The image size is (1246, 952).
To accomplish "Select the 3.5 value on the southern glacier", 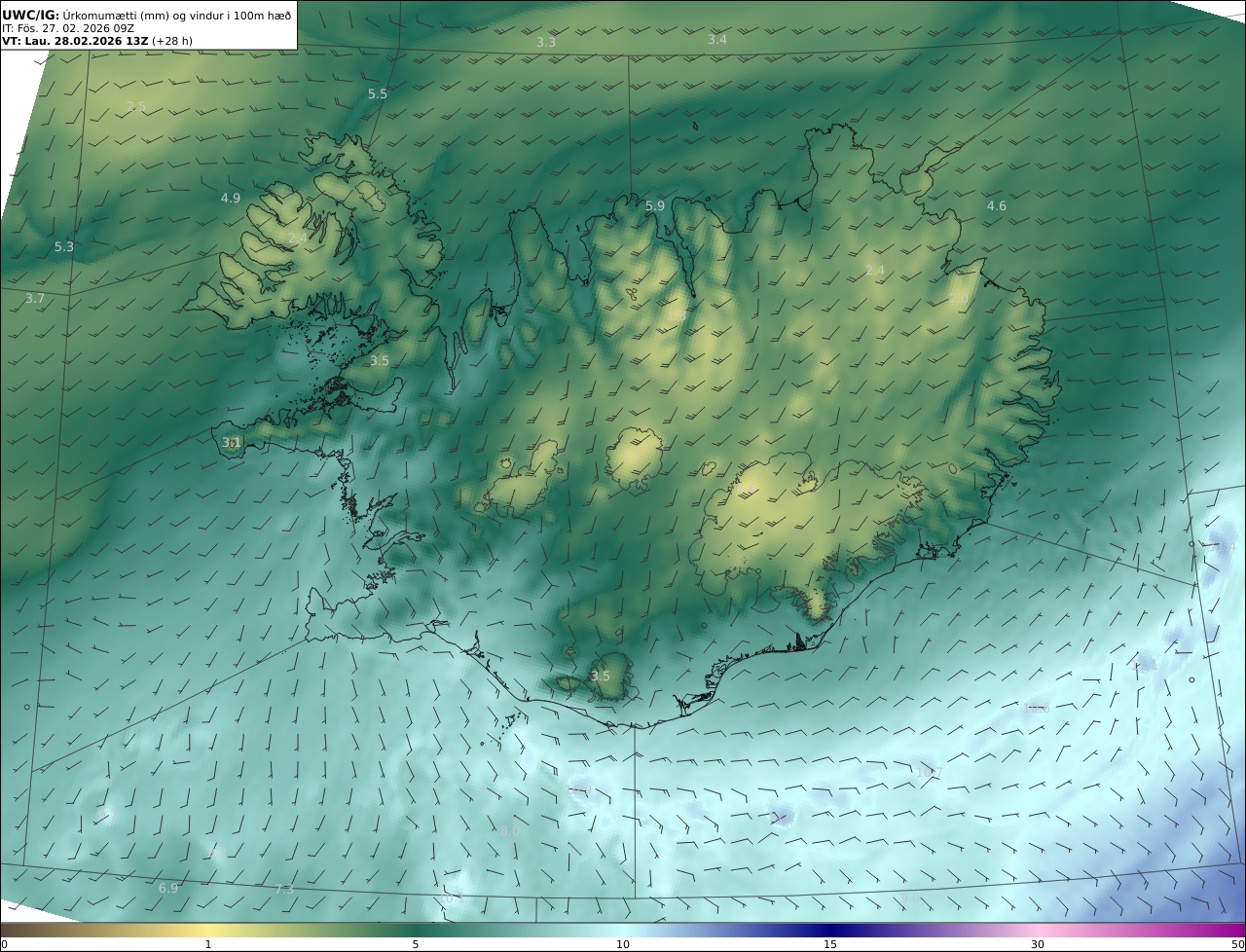I will pos(601,676).
